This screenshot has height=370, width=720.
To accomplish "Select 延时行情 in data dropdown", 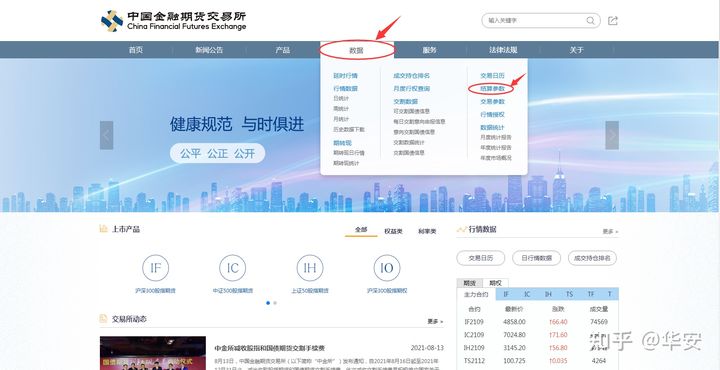I will pyautogui.click(x=345, y=76).
